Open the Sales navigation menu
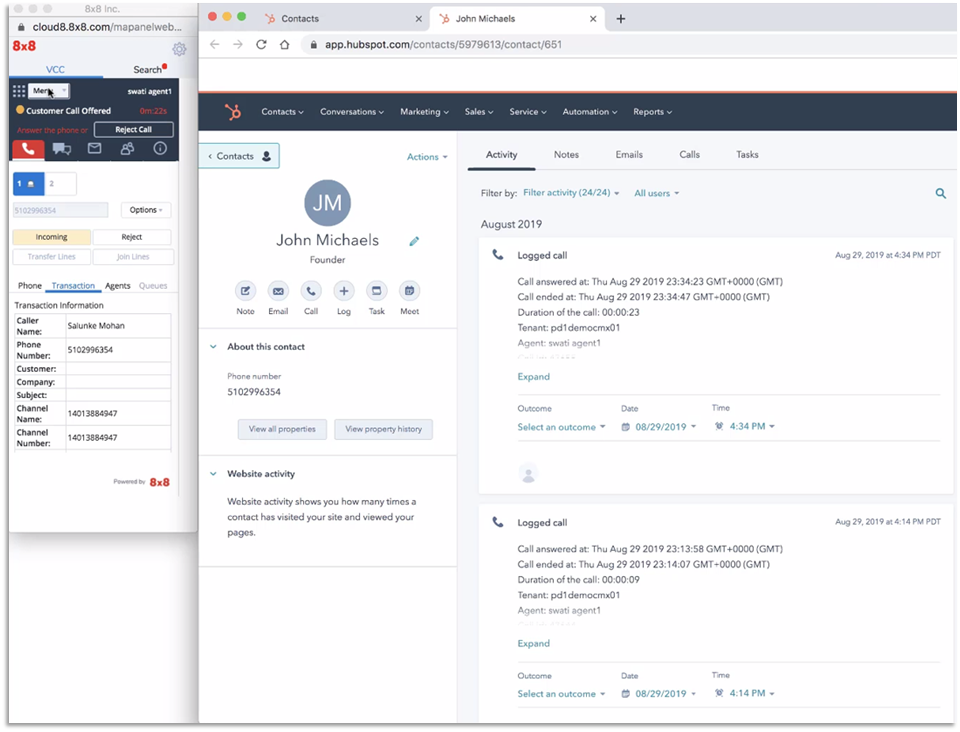 479,112
